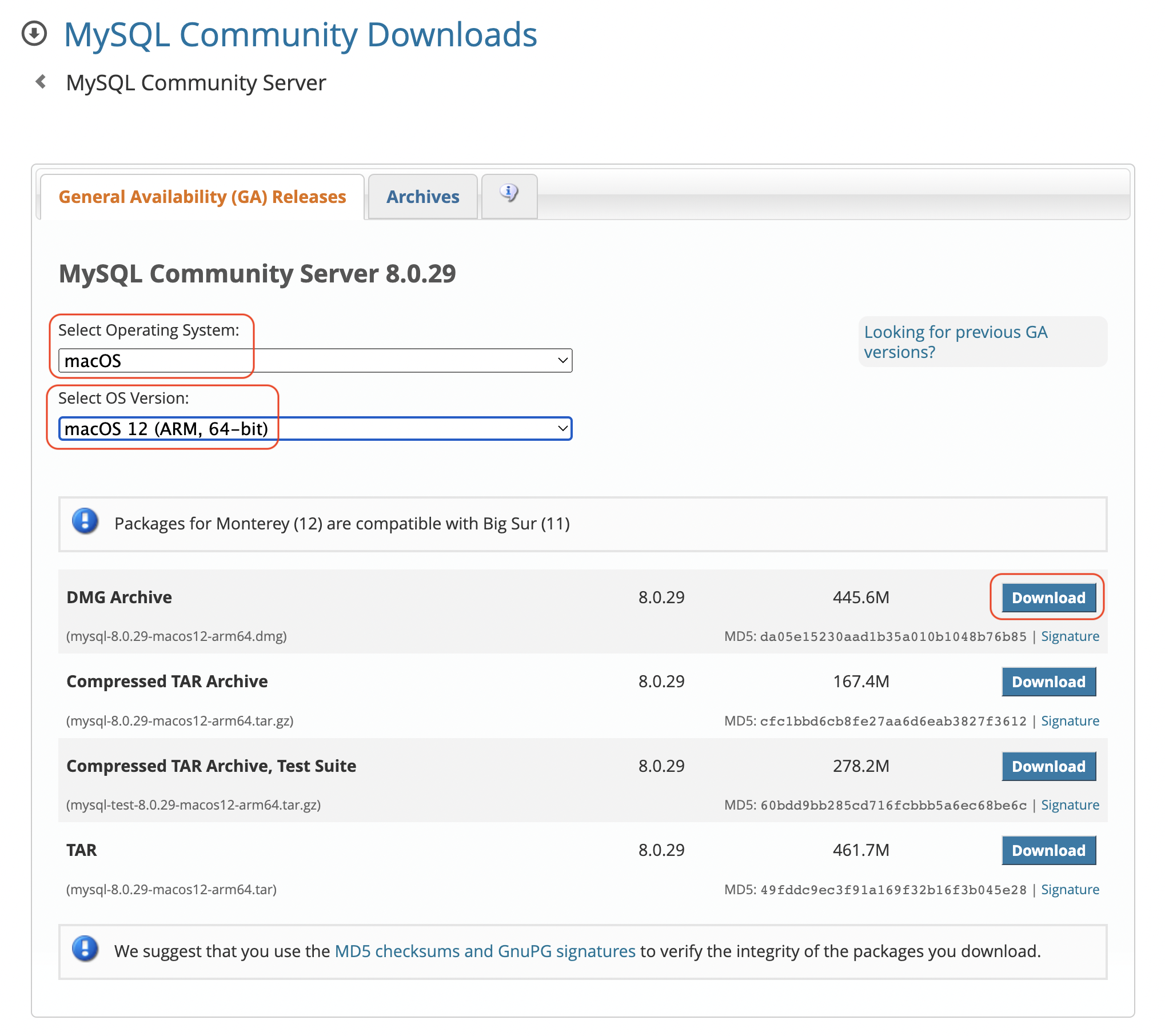Open Signature link for DMG Archive

1070,636
